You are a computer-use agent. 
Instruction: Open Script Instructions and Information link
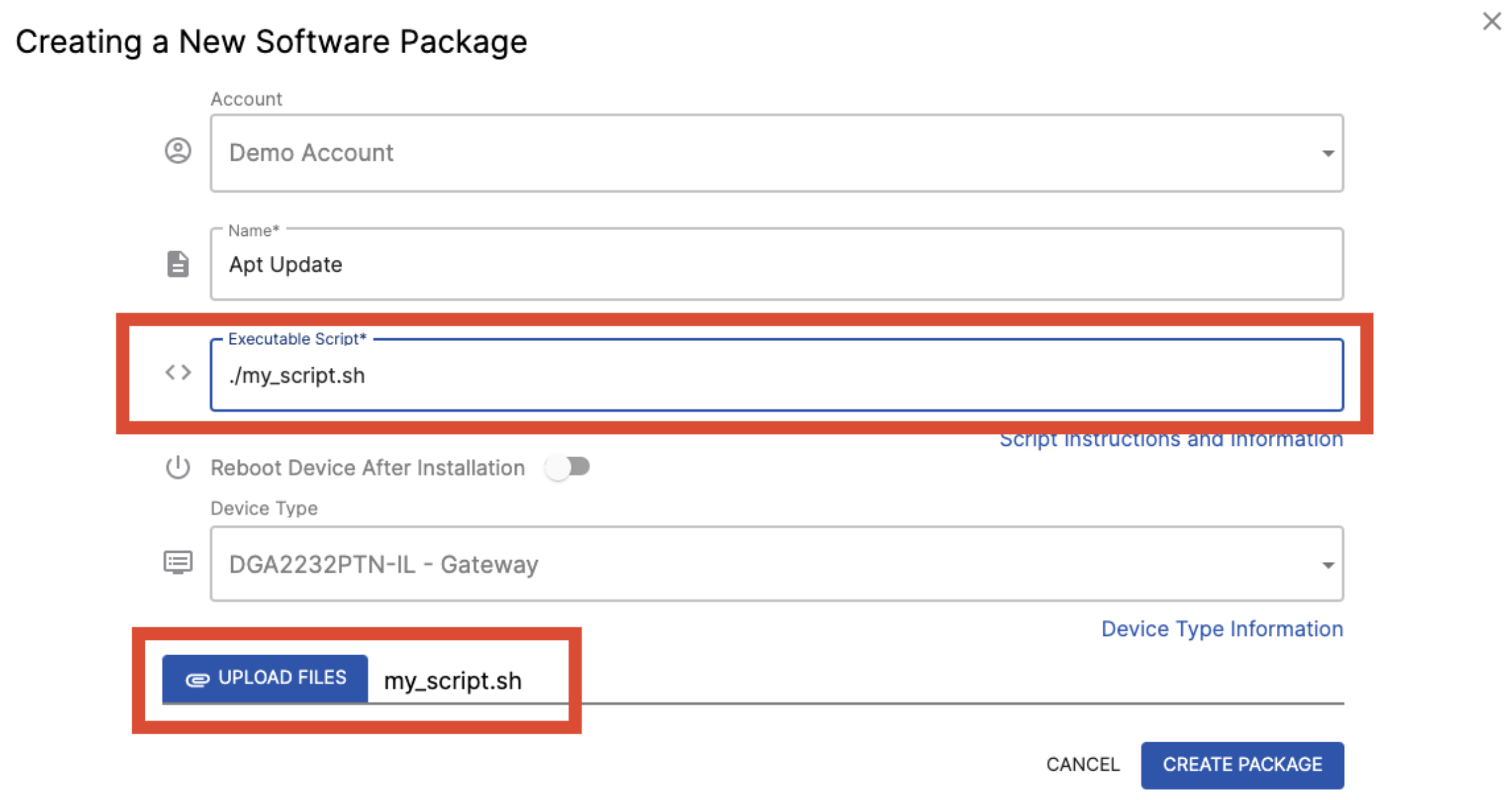pos(1171,440)
